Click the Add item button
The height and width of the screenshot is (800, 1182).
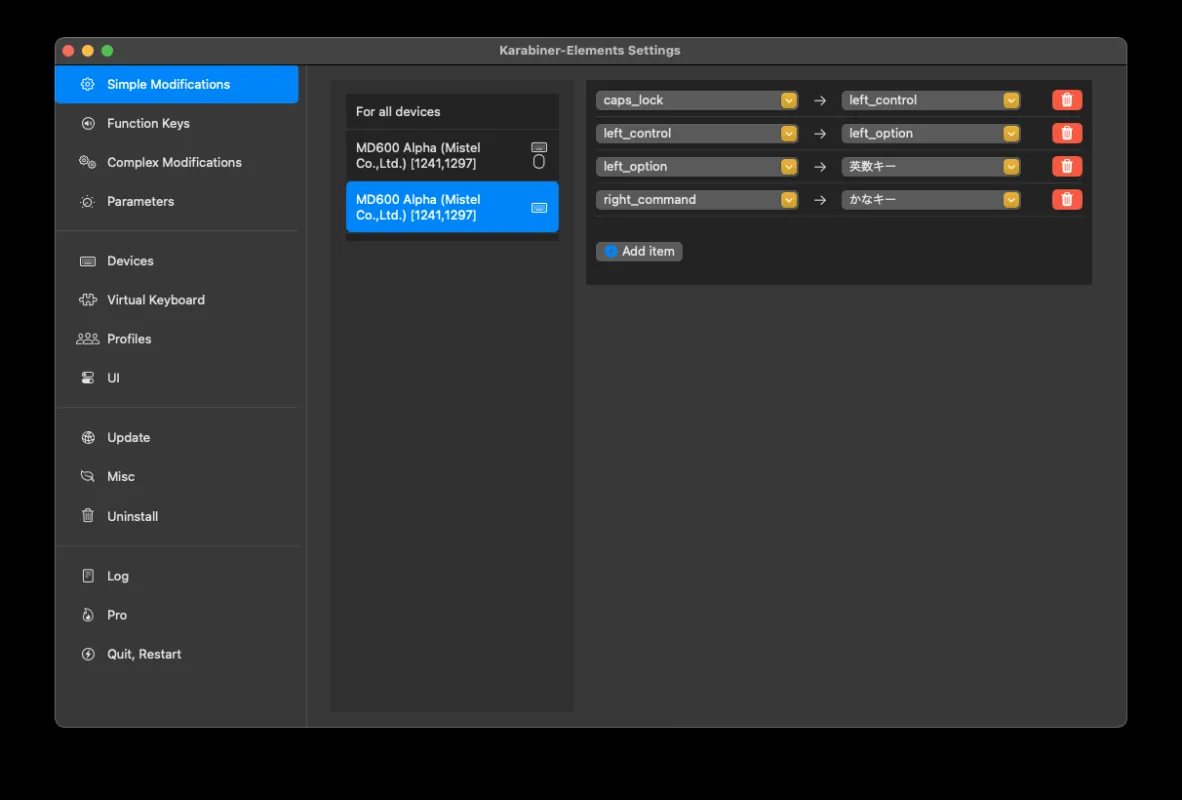(639, 251)
